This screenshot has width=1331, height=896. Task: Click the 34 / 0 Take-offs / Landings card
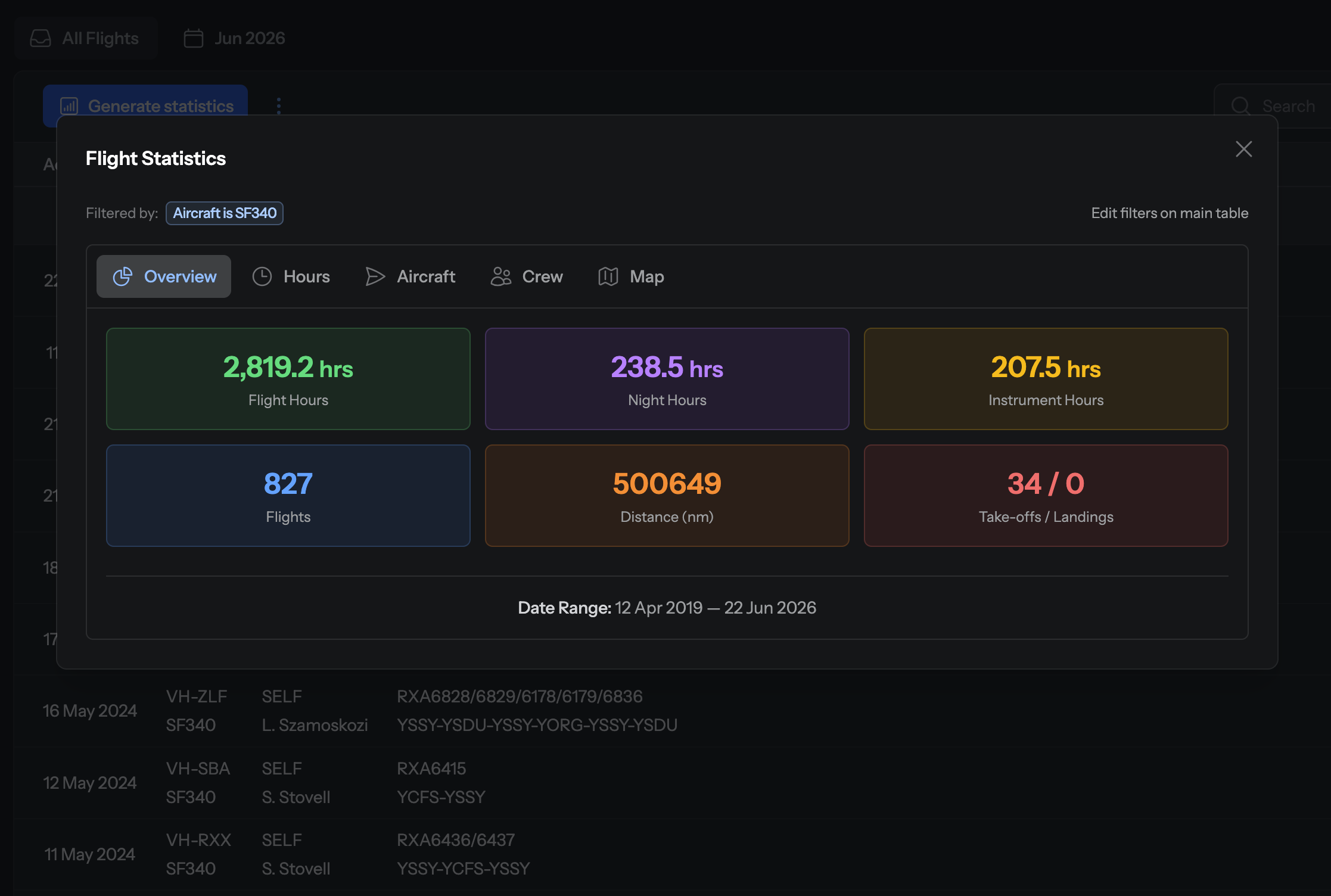[1046, 496]
